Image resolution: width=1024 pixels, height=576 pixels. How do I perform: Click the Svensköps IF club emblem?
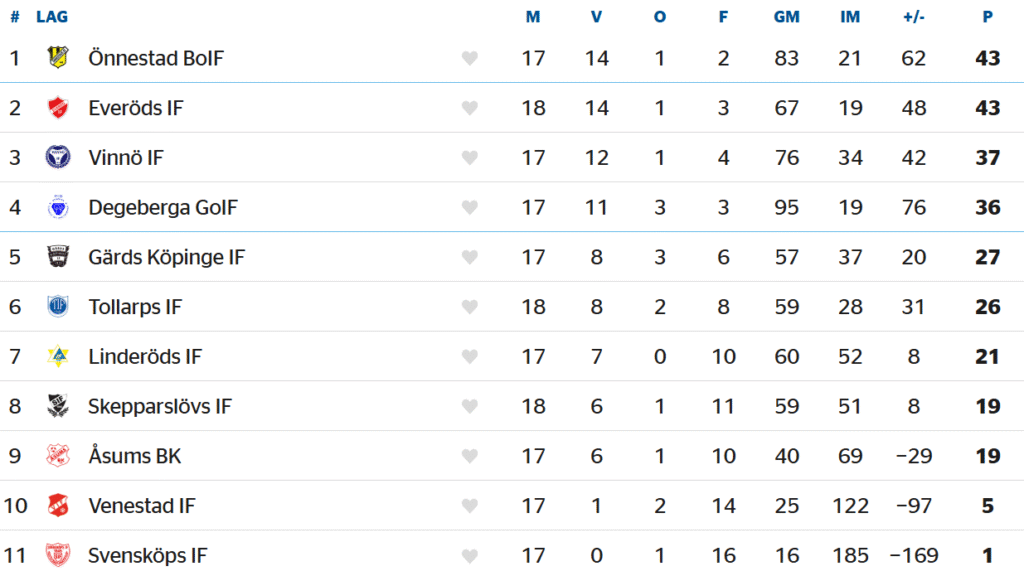pyautogui.click(x=58, y=555)
